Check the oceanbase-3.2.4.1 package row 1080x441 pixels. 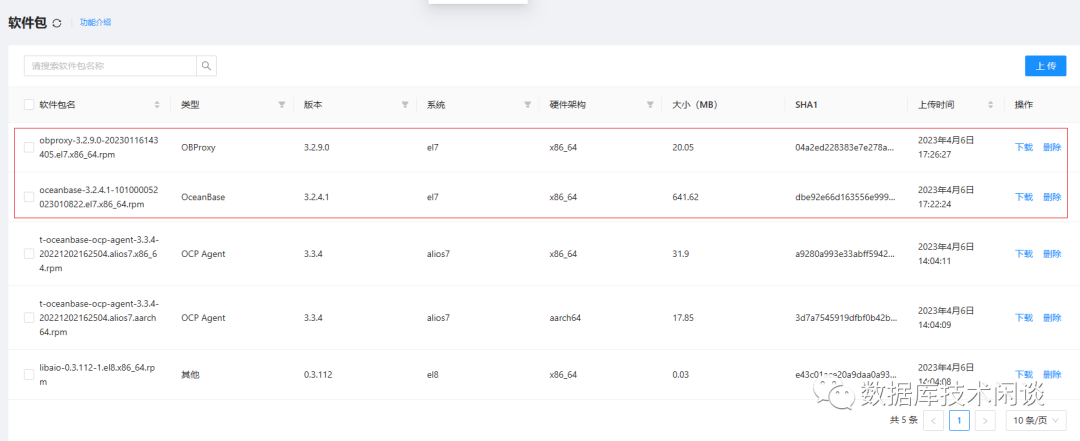pyautogui.click(x=29, y=197)
